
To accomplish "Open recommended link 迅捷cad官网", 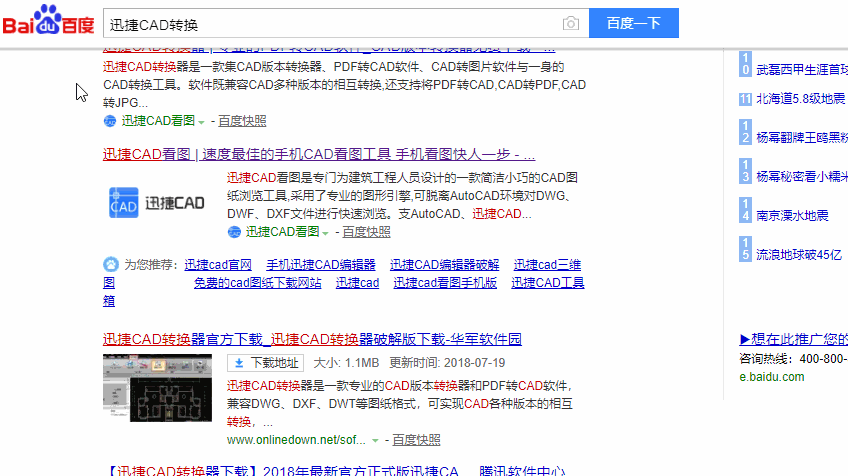I will coord(218,265).
